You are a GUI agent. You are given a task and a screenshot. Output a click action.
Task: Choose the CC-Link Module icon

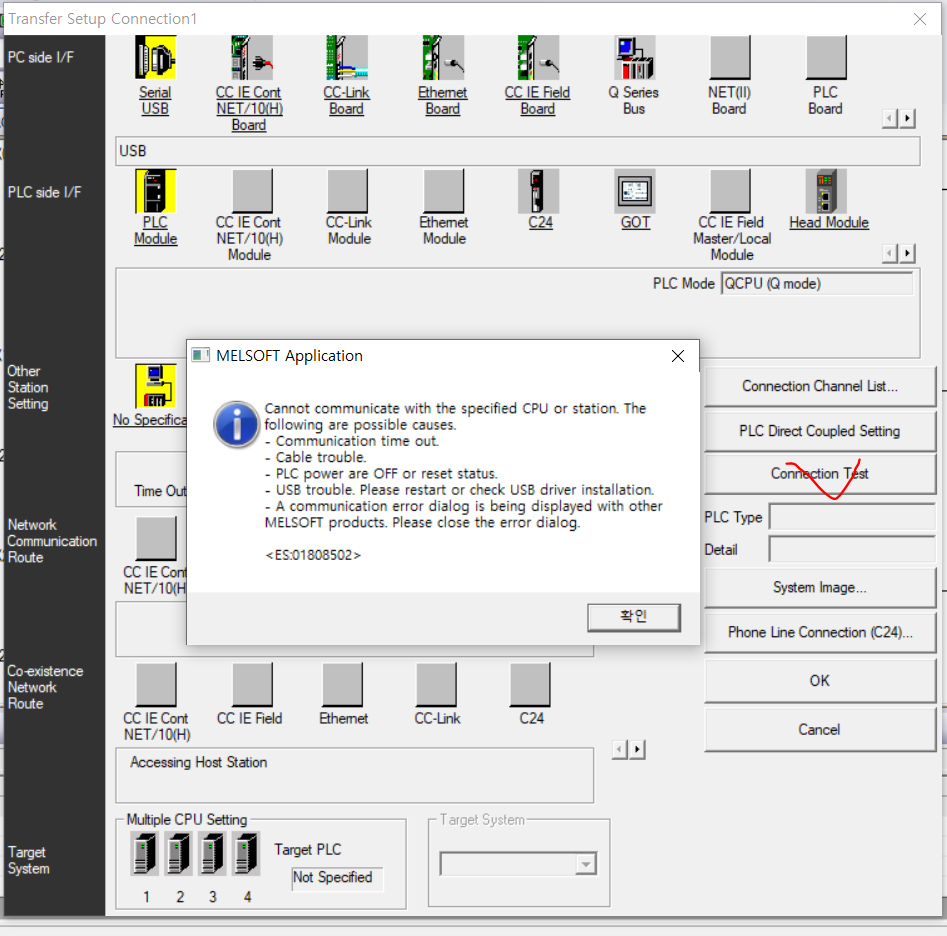347,191
